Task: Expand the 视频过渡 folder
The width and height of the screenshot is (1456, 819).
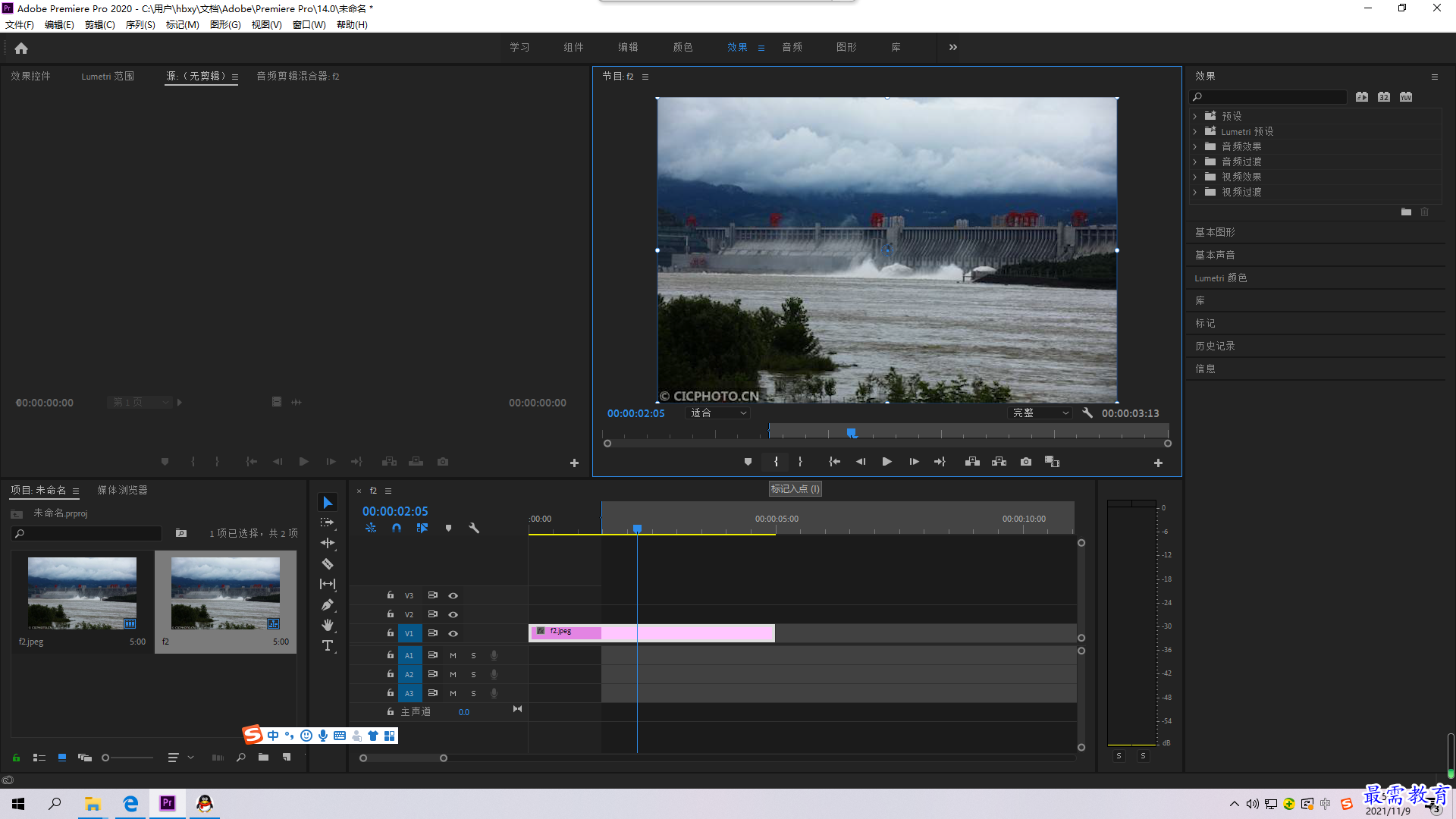Action: point(1195,192)
